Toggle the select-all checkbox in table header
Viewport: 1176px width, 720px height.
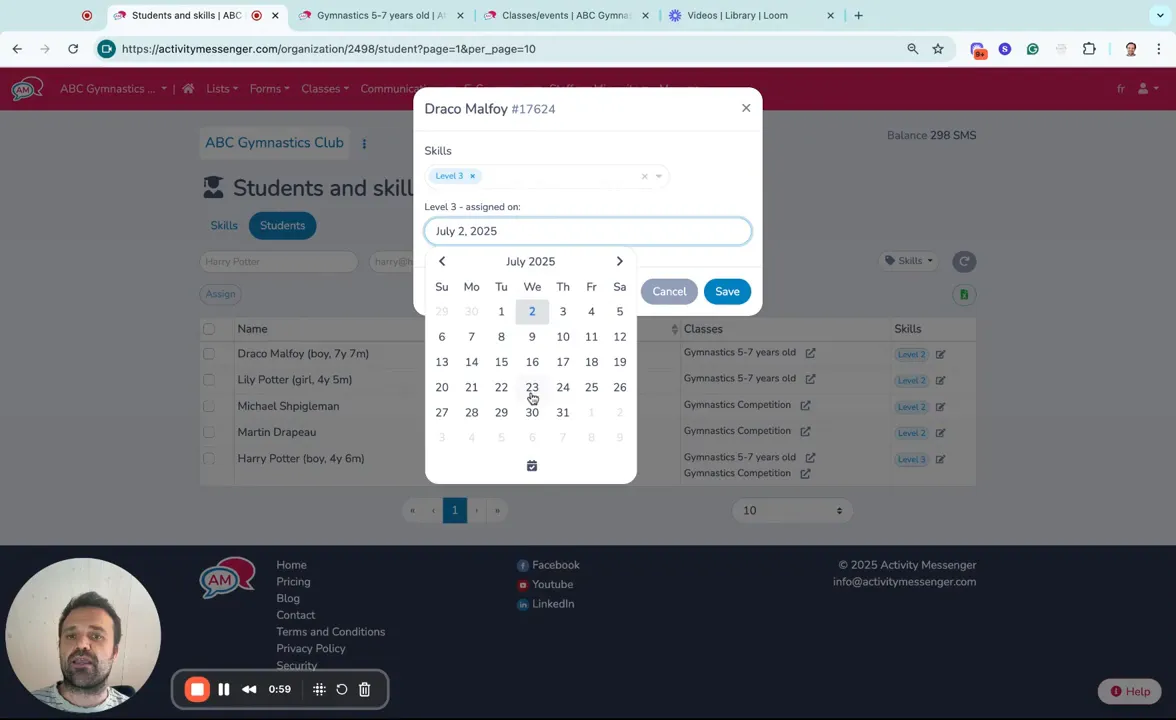[x=208, y=328]
